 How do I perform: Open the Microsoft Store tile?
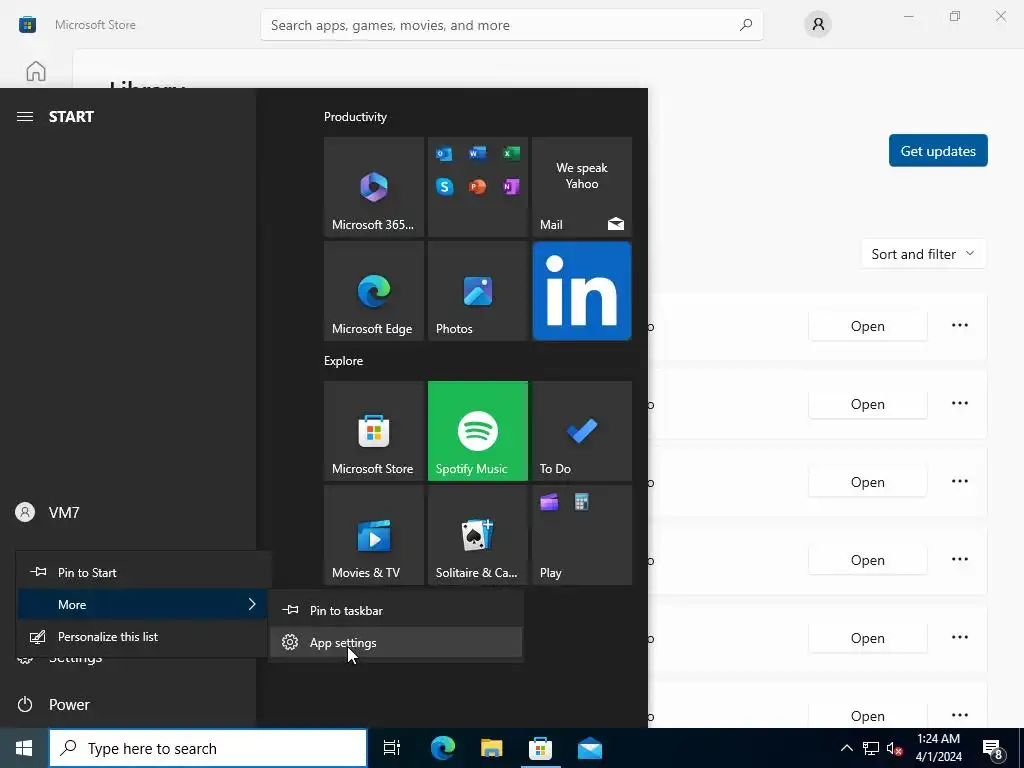tap(374, 431)
